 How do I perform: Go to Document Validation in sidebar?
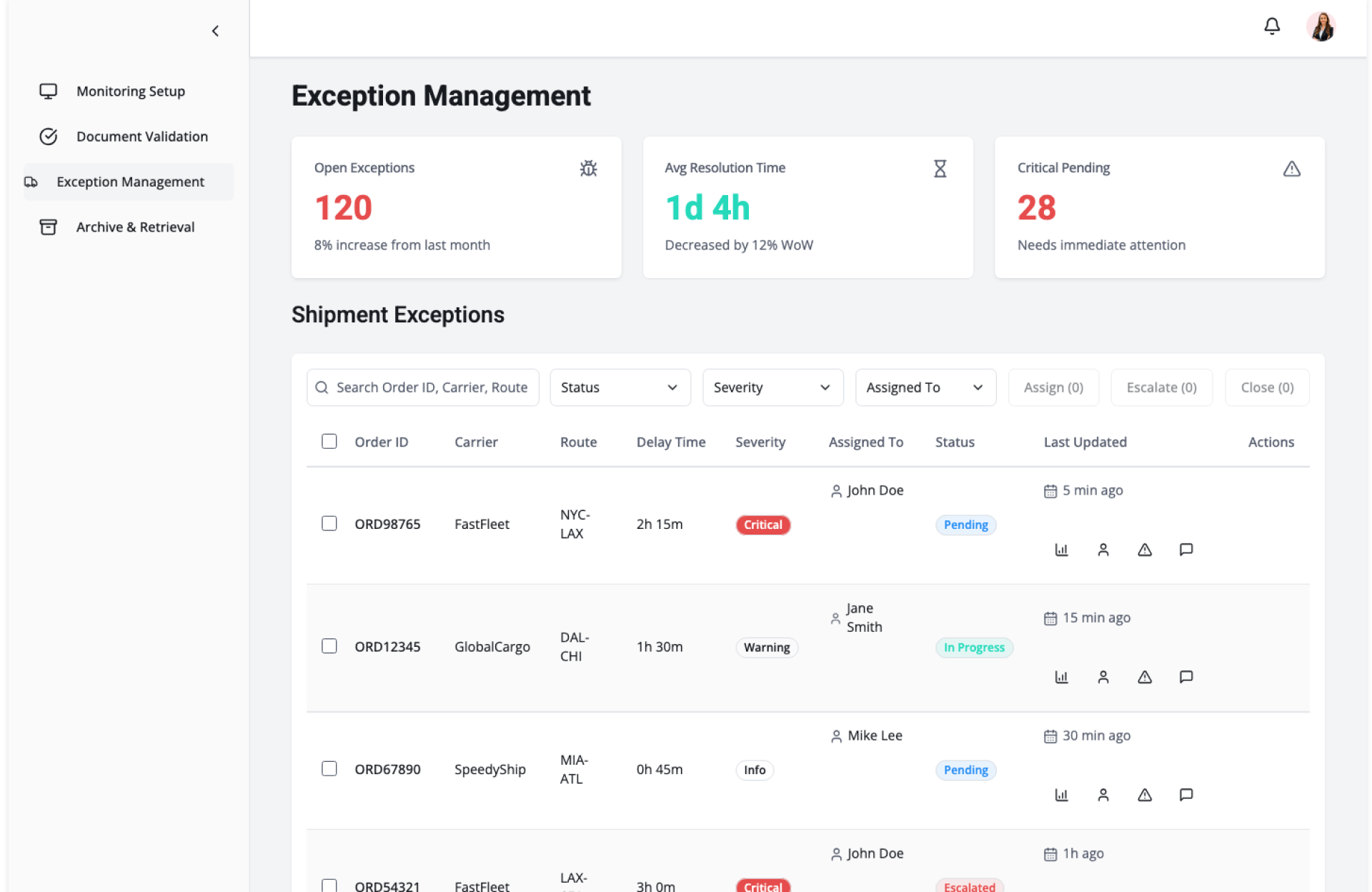pyautogui.click(x=141, y=137)
